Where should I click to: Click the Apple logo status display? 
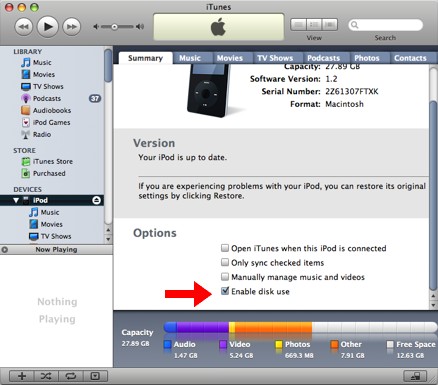tap(219, 27)
